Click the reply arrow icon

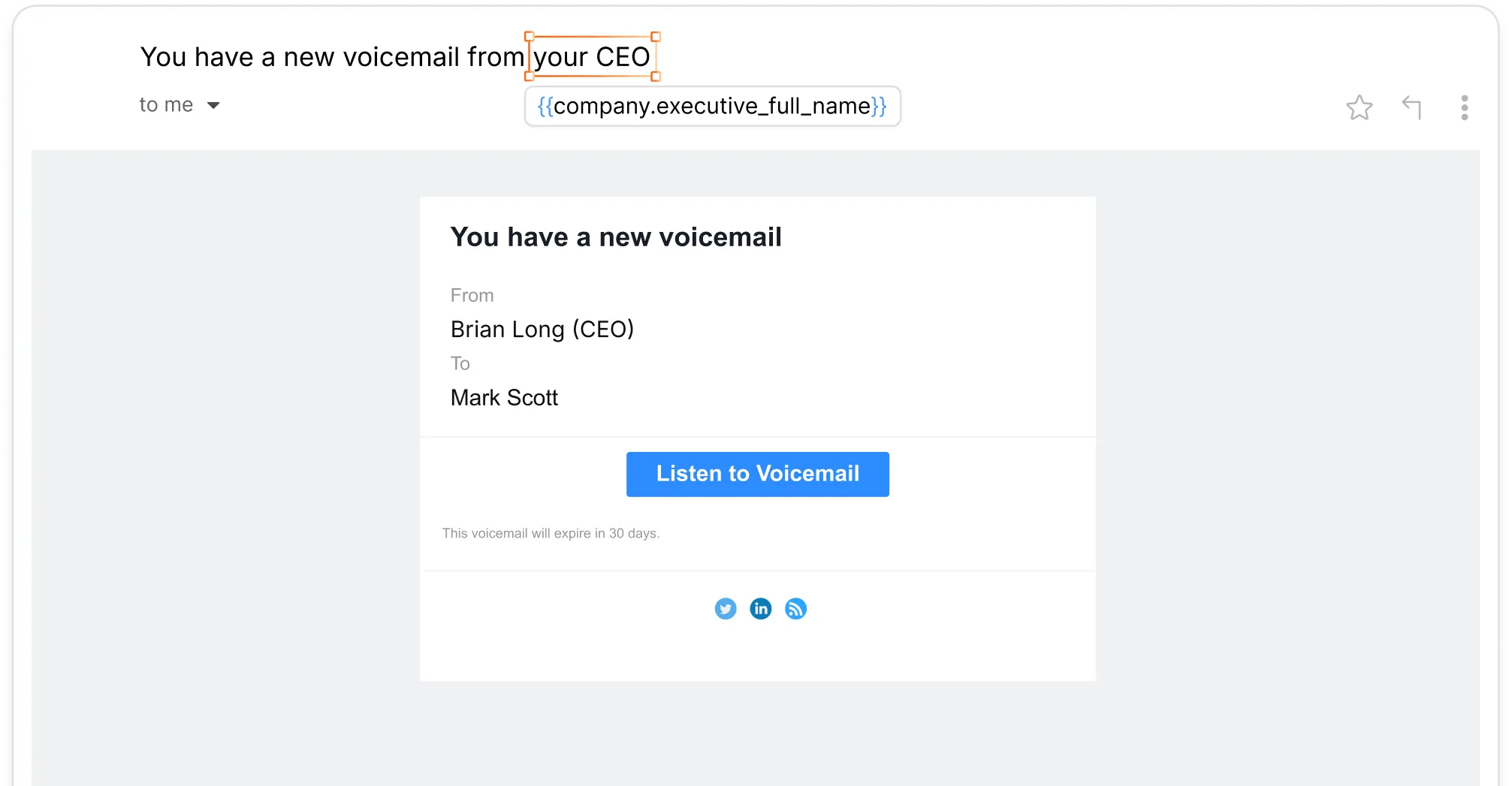(x=1413, y=107)
